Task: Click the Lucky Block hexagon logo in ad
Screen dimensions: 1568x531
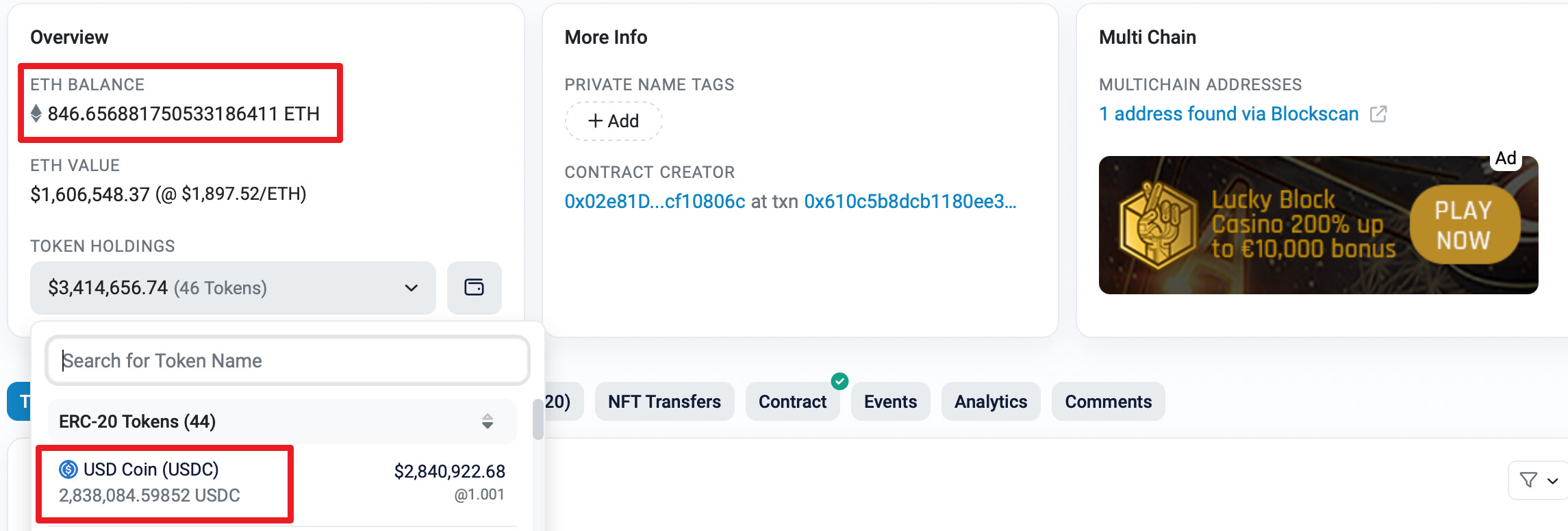Action: 1156,226
